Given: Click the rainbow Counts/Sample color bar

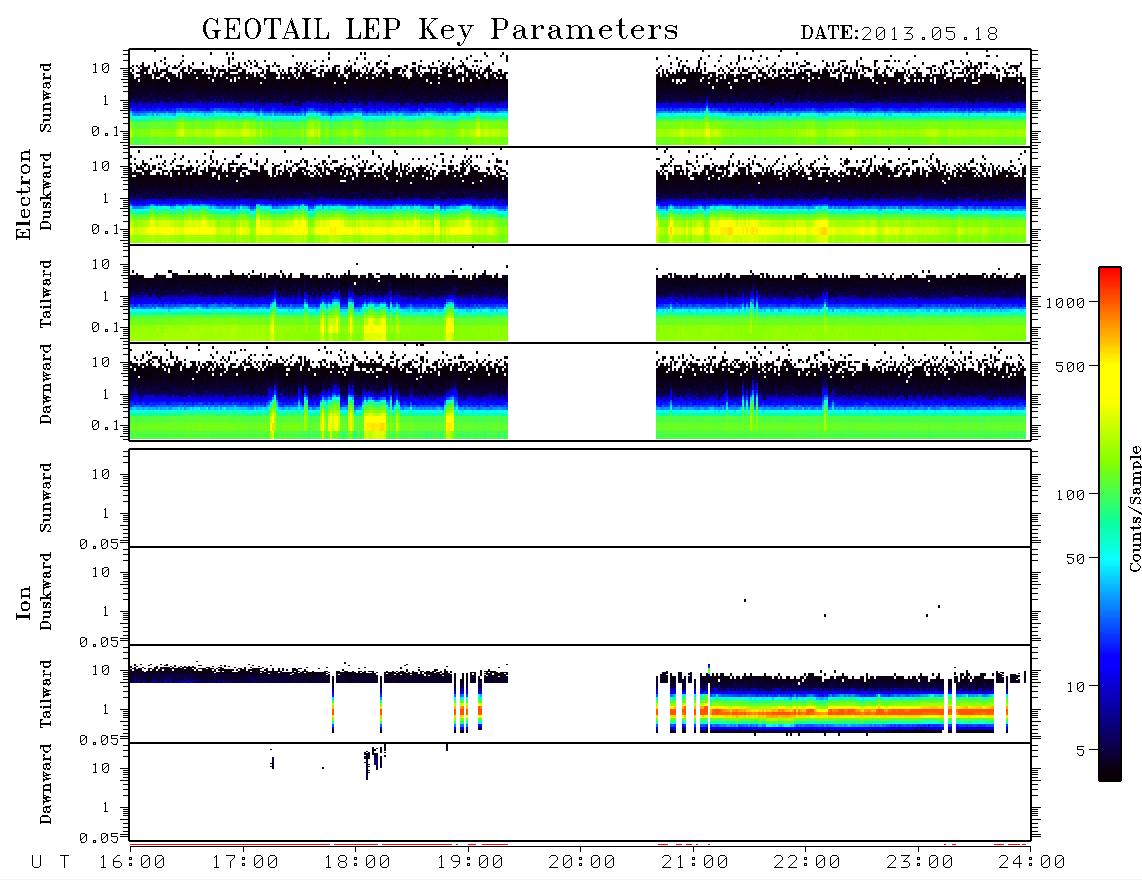Looking at the screenshot, I should (1109, 524).
